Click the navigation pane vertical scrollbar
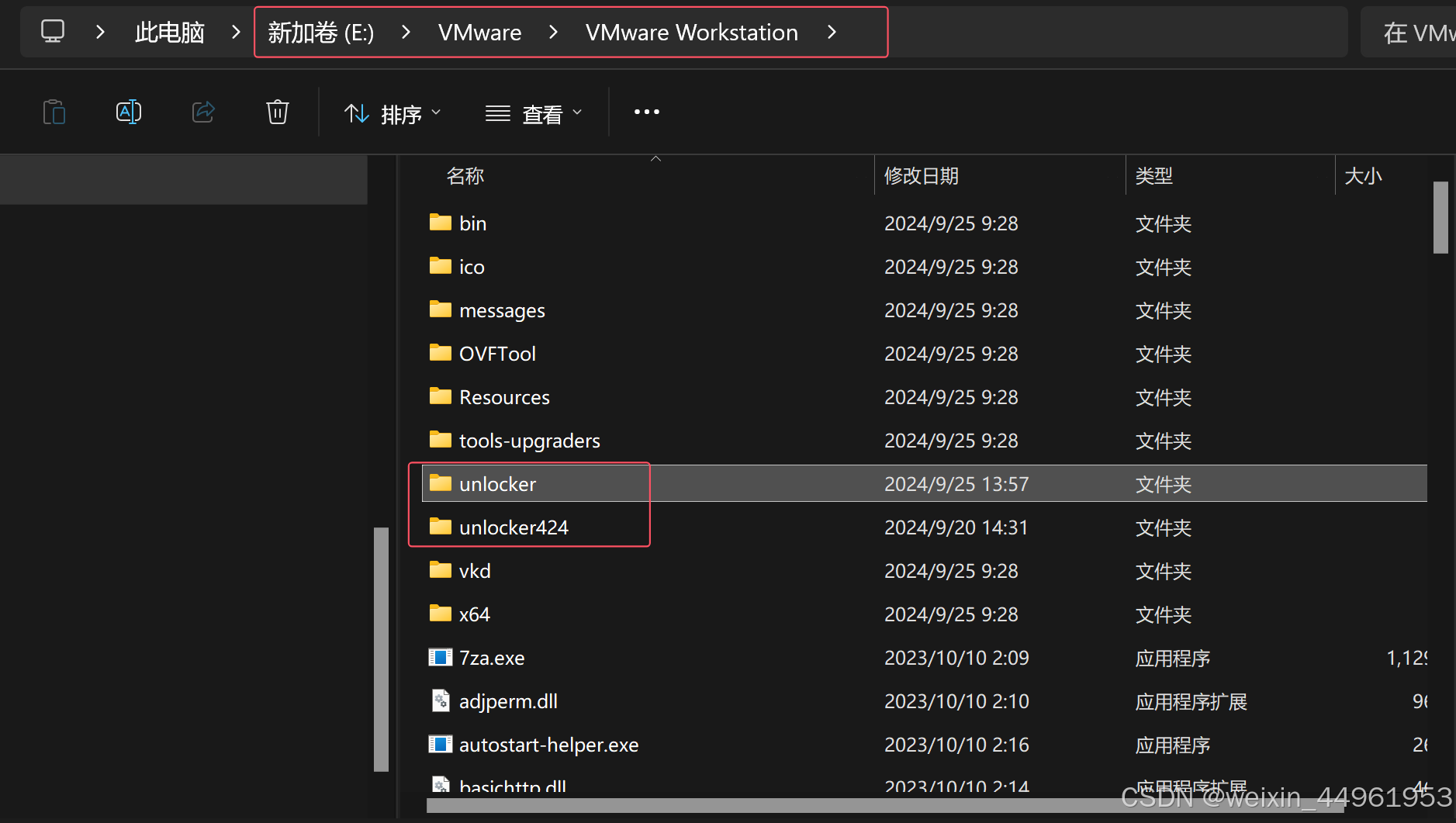Viewport: 1456px width, 823px height. point(381,649)
